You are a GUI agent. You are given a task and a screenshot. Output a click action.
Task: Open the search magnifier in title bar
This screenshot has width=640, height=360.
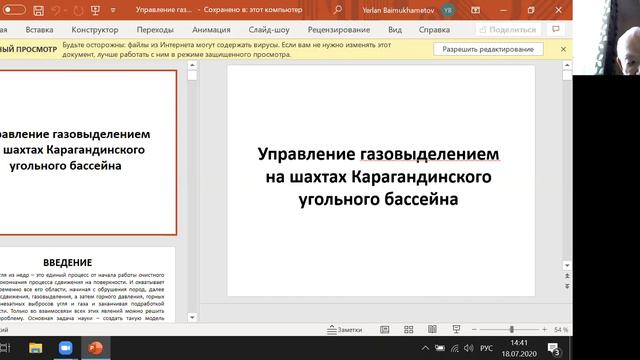[338, 10]
